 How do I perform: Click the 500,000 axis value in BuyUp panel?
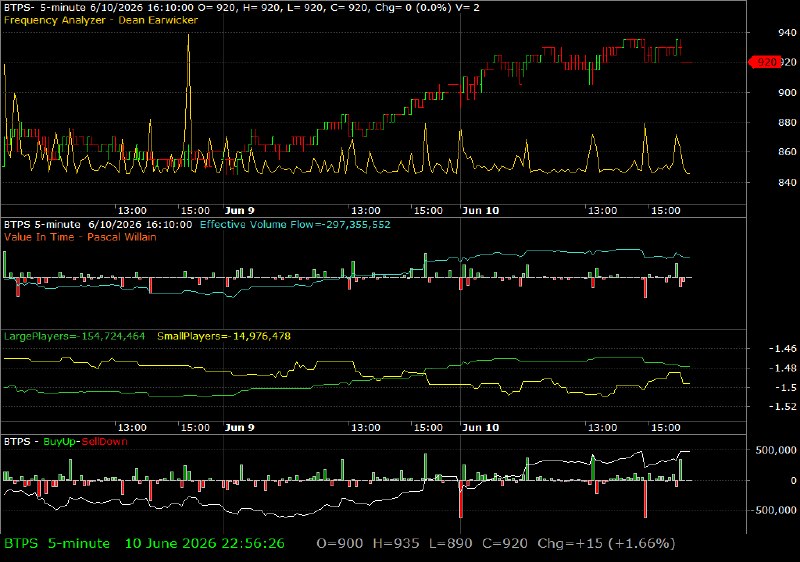click(x=776, y=450)
